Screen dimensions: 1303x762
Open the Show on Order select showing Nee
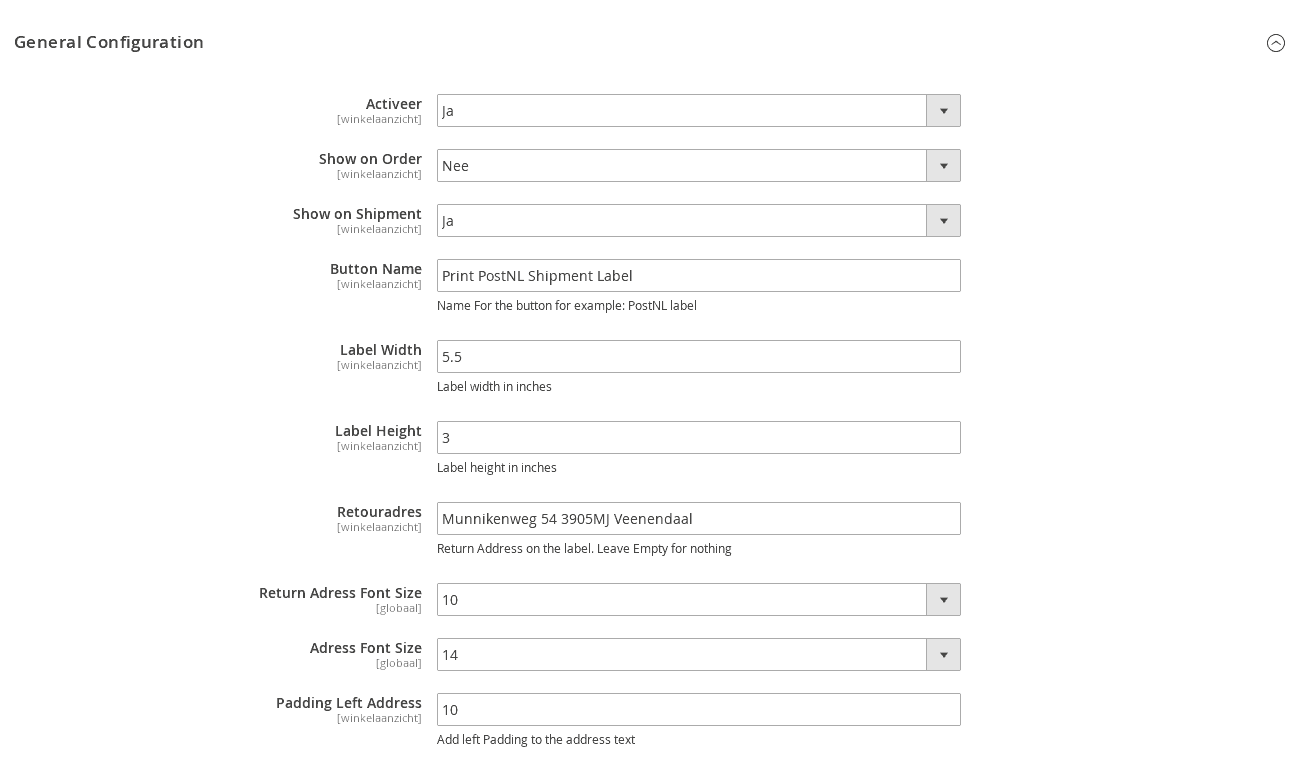pos(698,166)
